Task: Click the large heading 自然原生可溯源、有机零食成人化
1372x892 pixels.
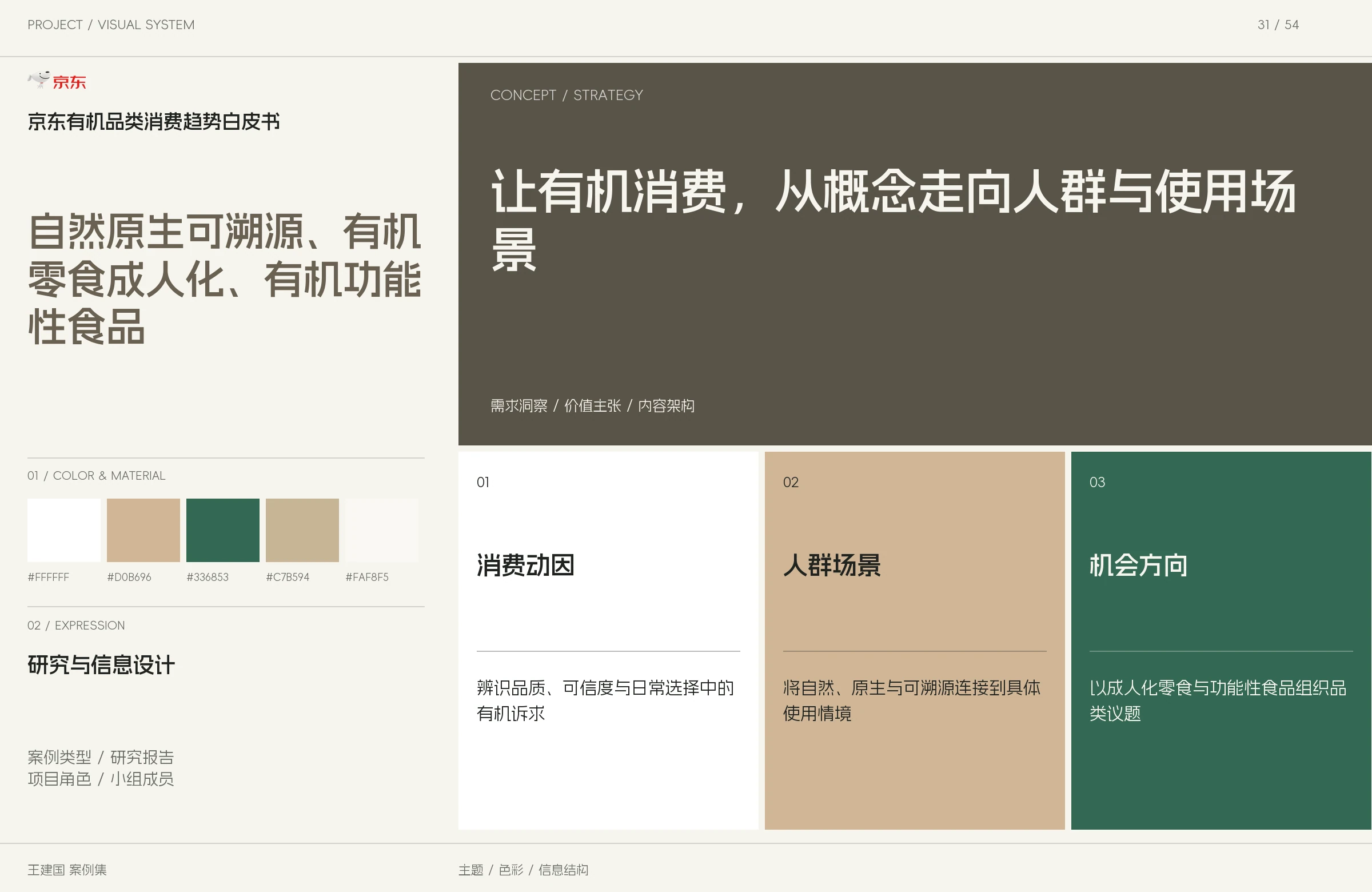Action: [x=225, y=279]
